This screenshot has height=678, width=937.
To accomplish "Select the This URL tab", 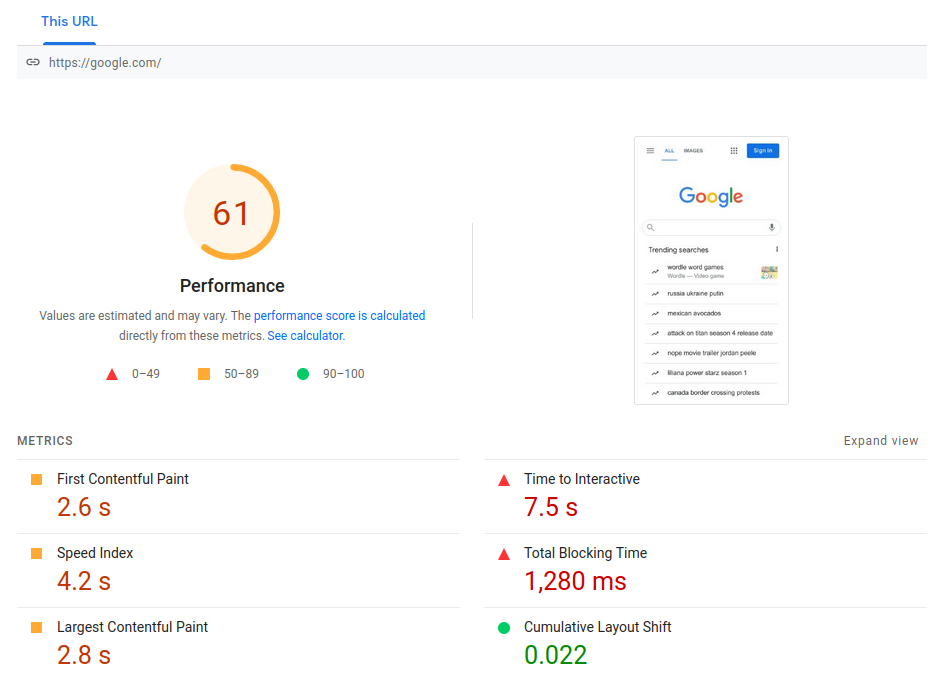I will pyautogui.click(x=69, y=22).
